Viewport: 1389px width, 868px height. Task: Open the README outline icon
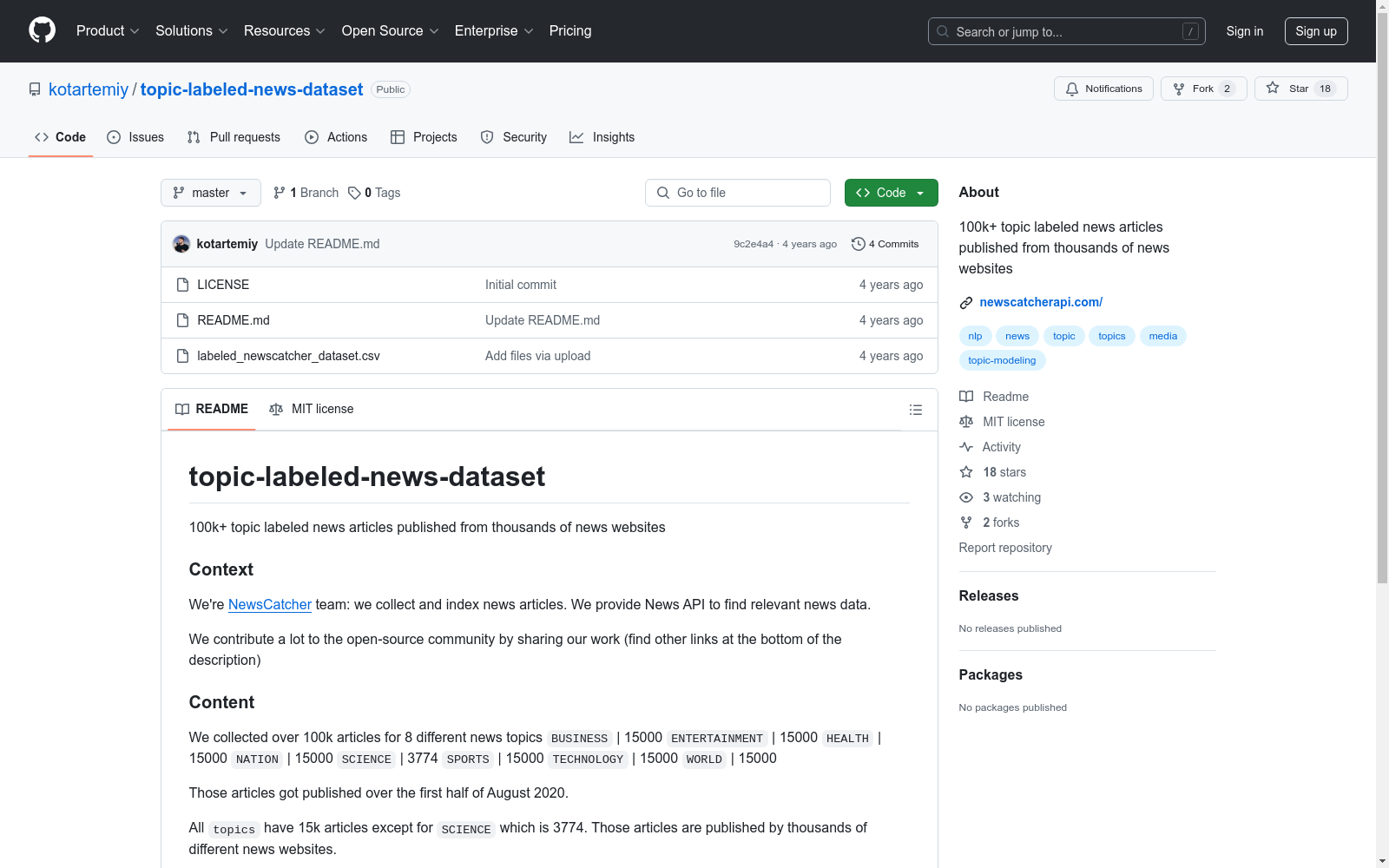click(915, 410)
